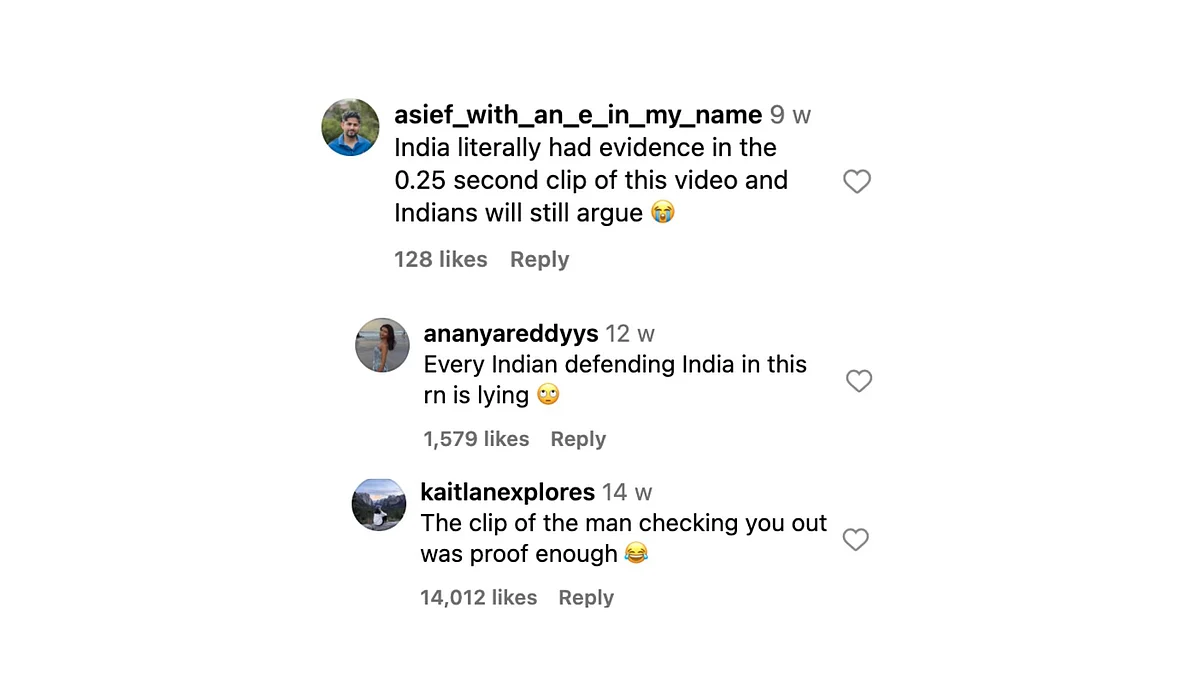Visit the asief_with_an_e_in_my_name username link
Viewport: 1200px width, 675px height.
(578, 115)
